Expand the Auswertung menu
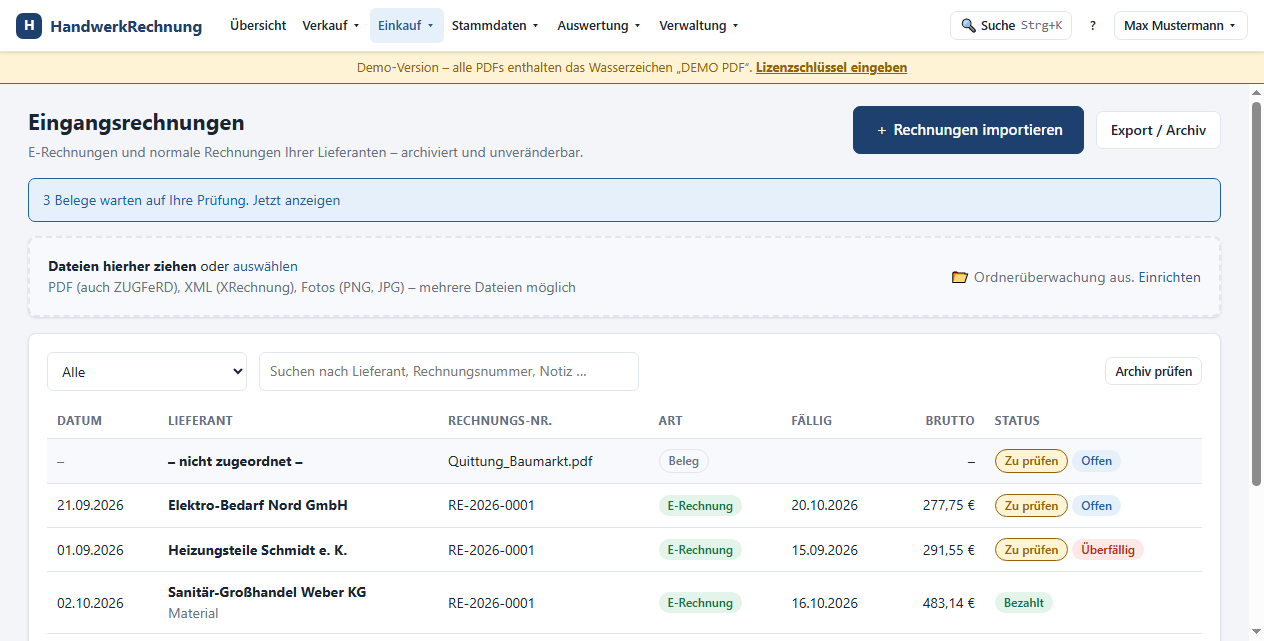 pyautogui.click(x=599, y=26)
